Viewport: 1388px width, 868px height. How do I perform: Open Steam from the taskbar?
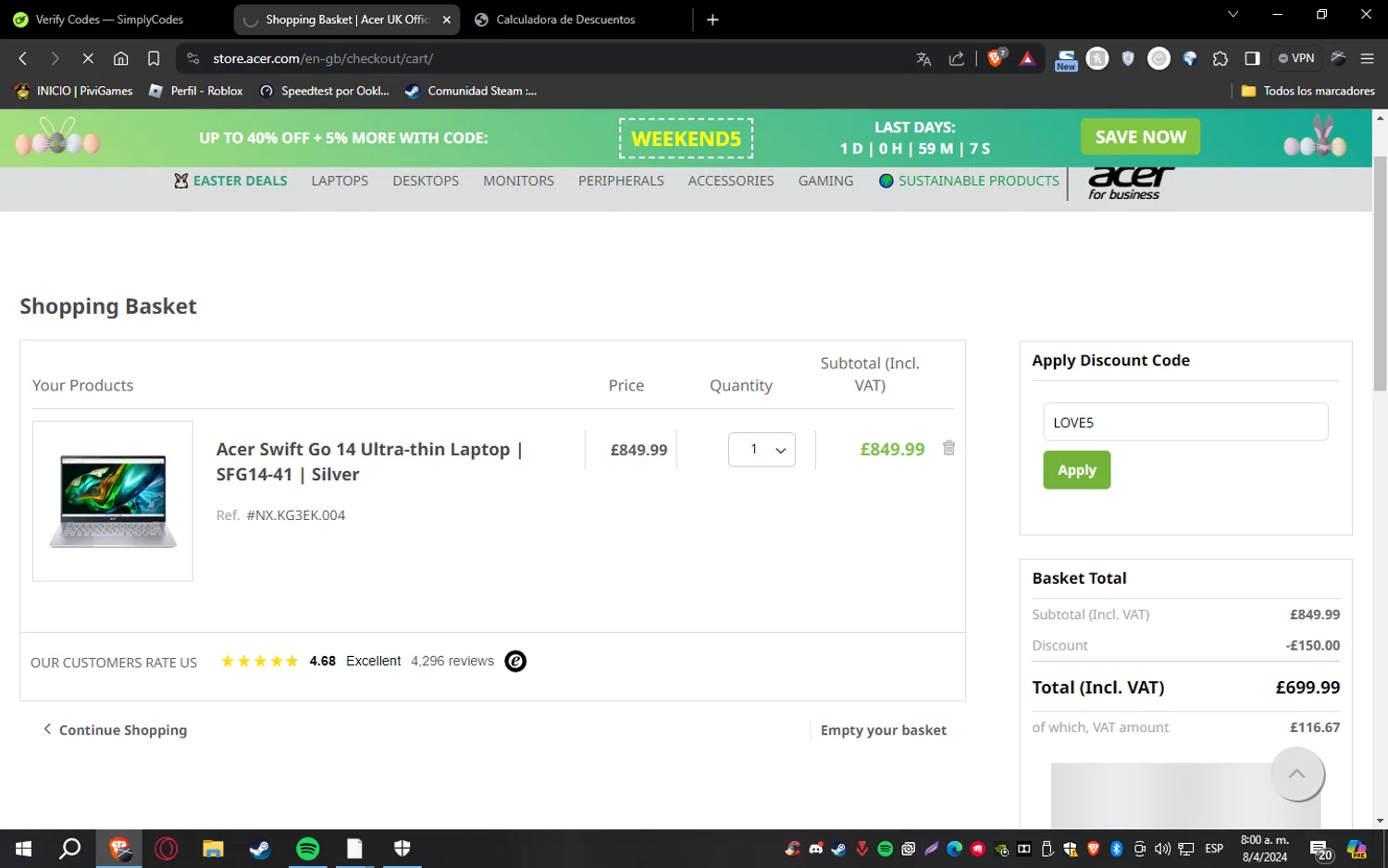[260, 849]
